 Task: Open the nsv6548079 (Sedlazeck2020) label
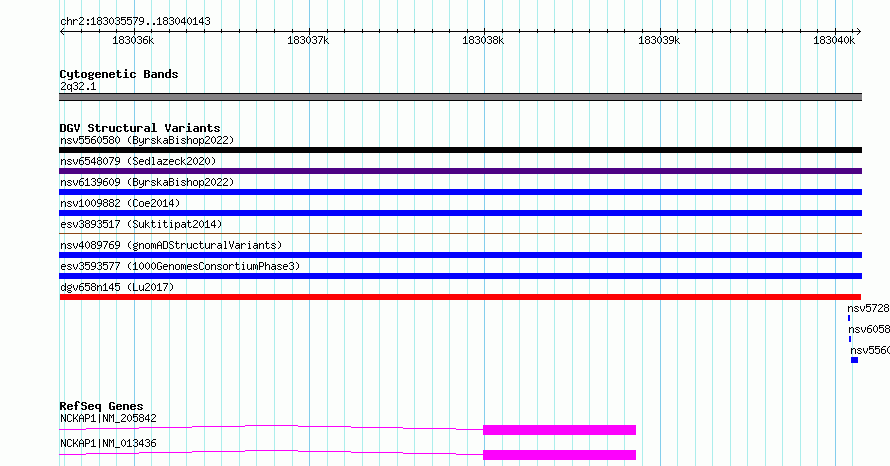[x=138, y=161]
